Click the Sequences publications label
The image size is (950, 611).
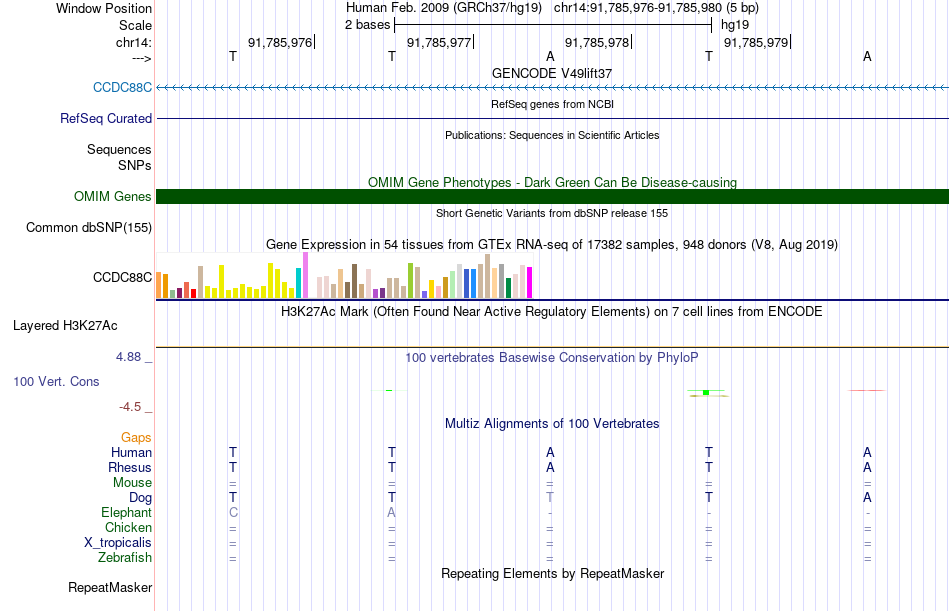point(119,149)
